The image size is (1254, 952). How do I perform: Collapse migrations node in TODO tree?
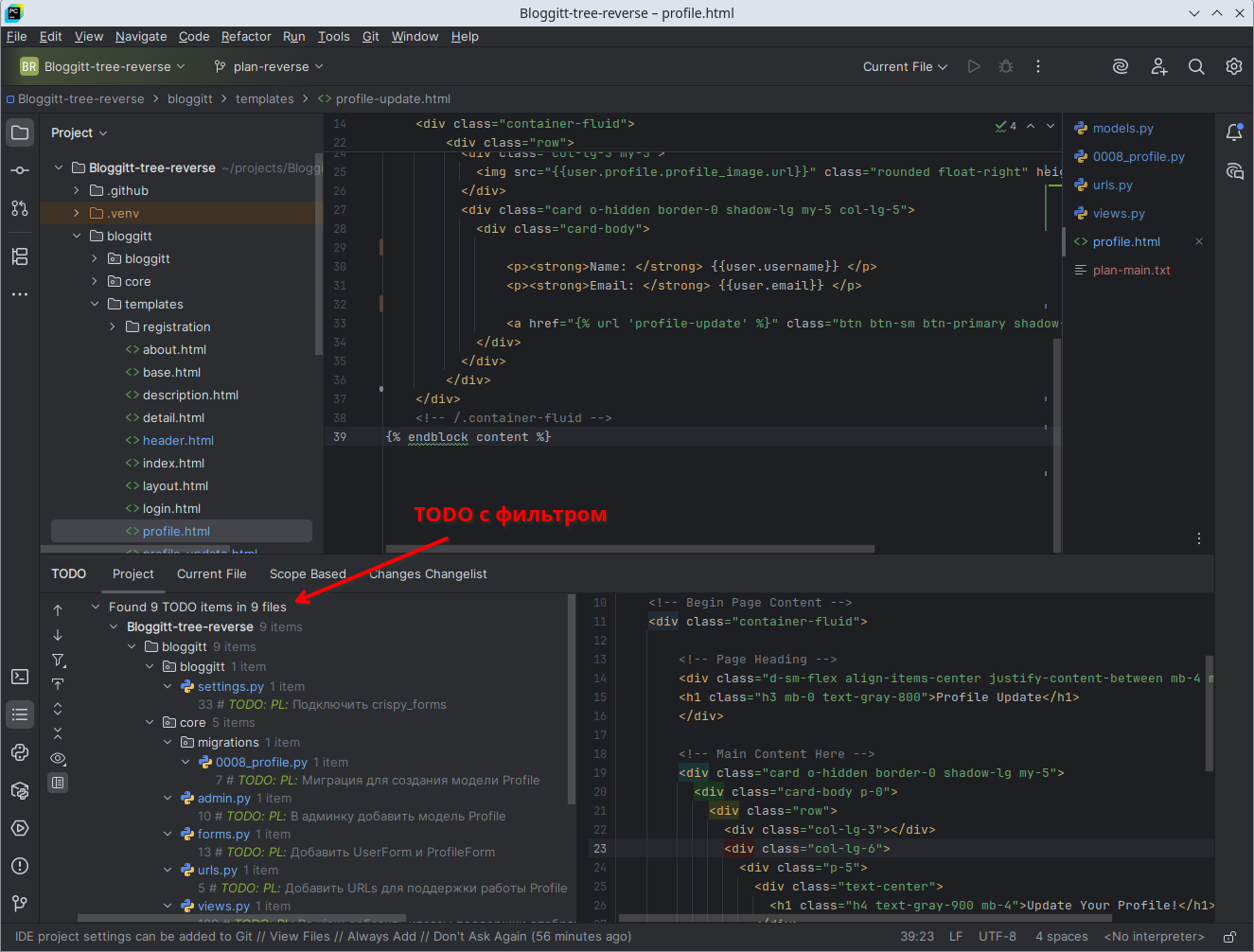[x=168, y=742]
